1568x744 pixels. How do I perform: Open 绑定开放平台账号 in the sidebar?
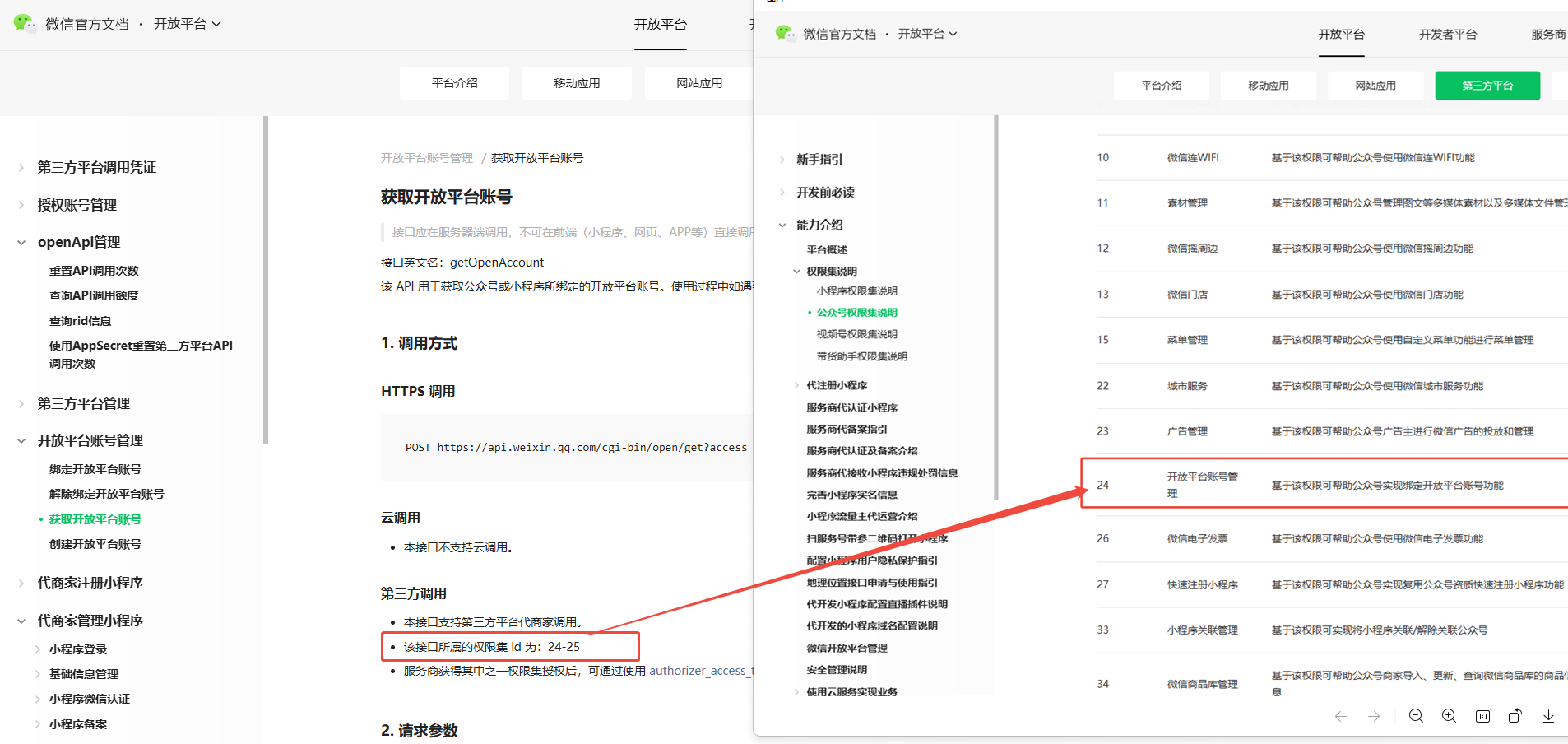(95, 469)
